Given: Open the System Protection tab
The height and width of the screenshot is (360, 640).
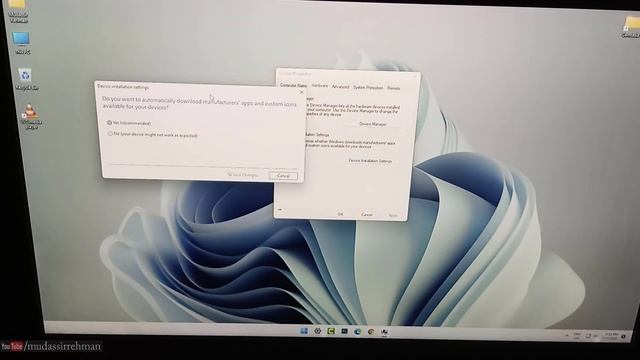Looking at the screenshot, I should click(x=368, y=88).
